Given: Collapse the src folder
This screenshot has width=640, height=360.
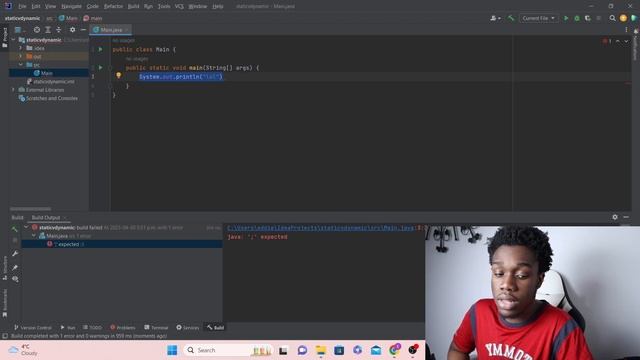Looking at the screenshot, I should coord(21,65).
